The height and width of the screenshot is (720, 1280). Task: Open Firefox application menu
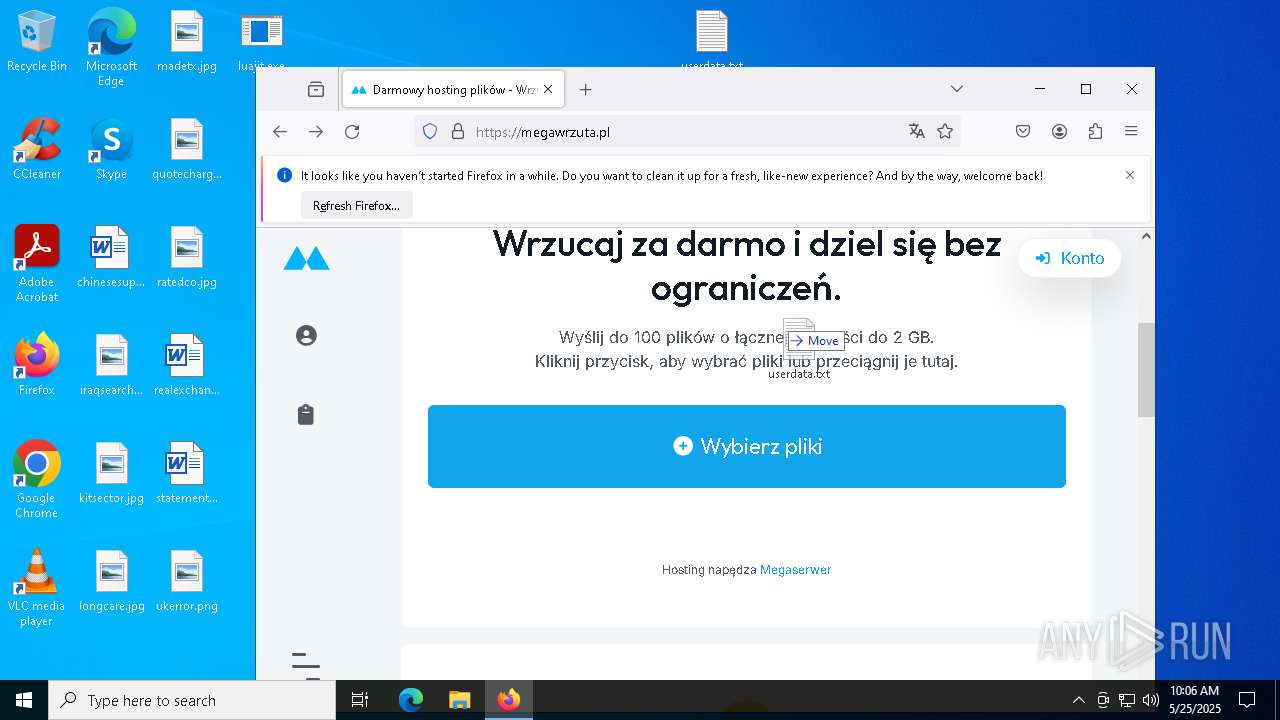tap(1131, 131)
